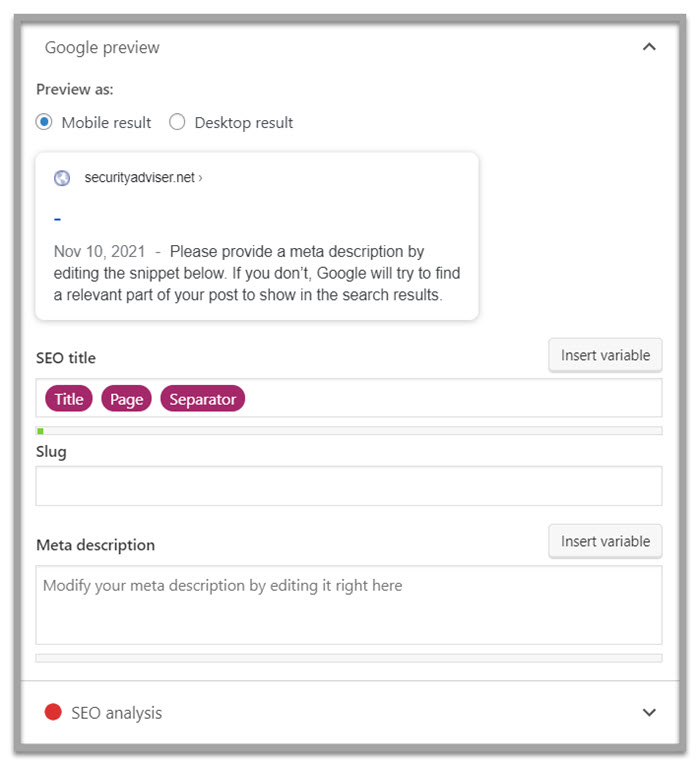This screenshot has height=763, width=700.
Task: Select the Title variable tag
Action: click(x=69, y=399)
